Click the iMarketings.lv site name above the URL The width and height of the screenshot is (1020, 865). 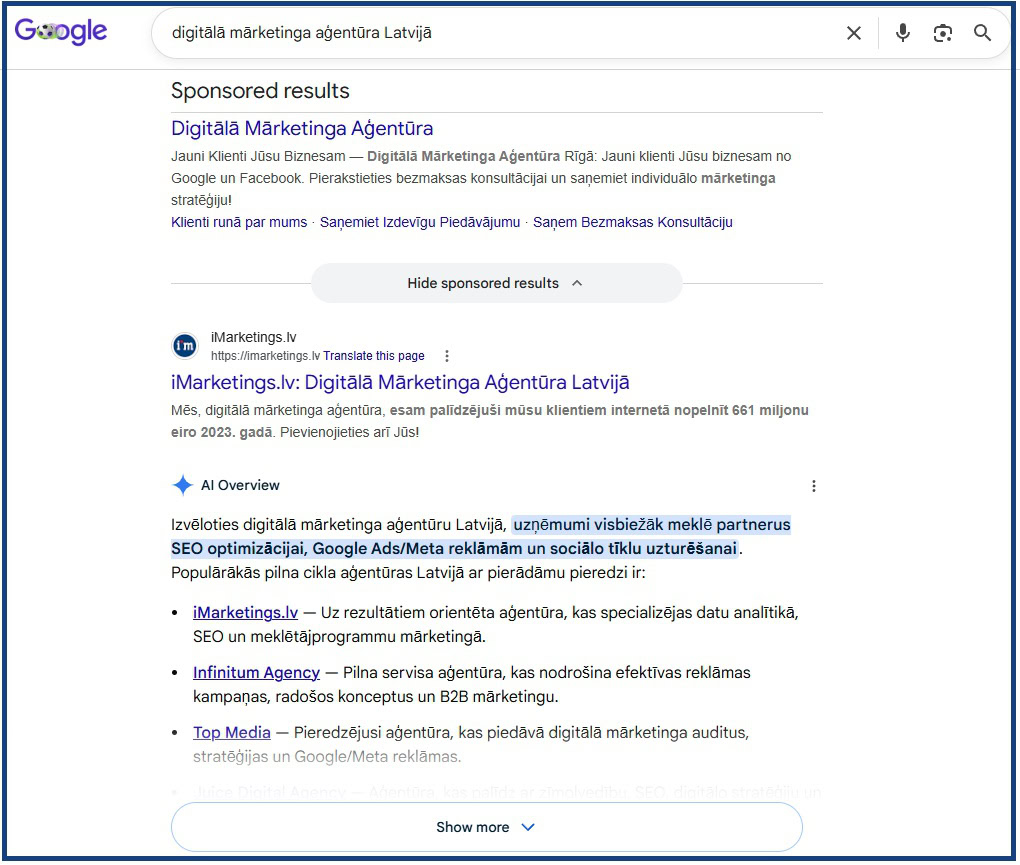pos(254,337)
